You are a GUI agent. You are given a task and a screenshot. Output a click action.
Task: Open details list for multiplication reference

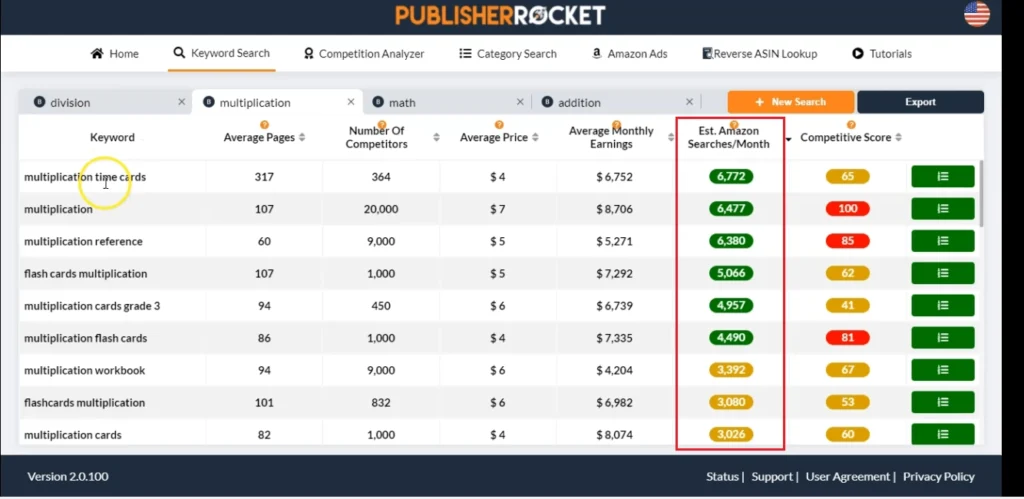click(942, 241)
